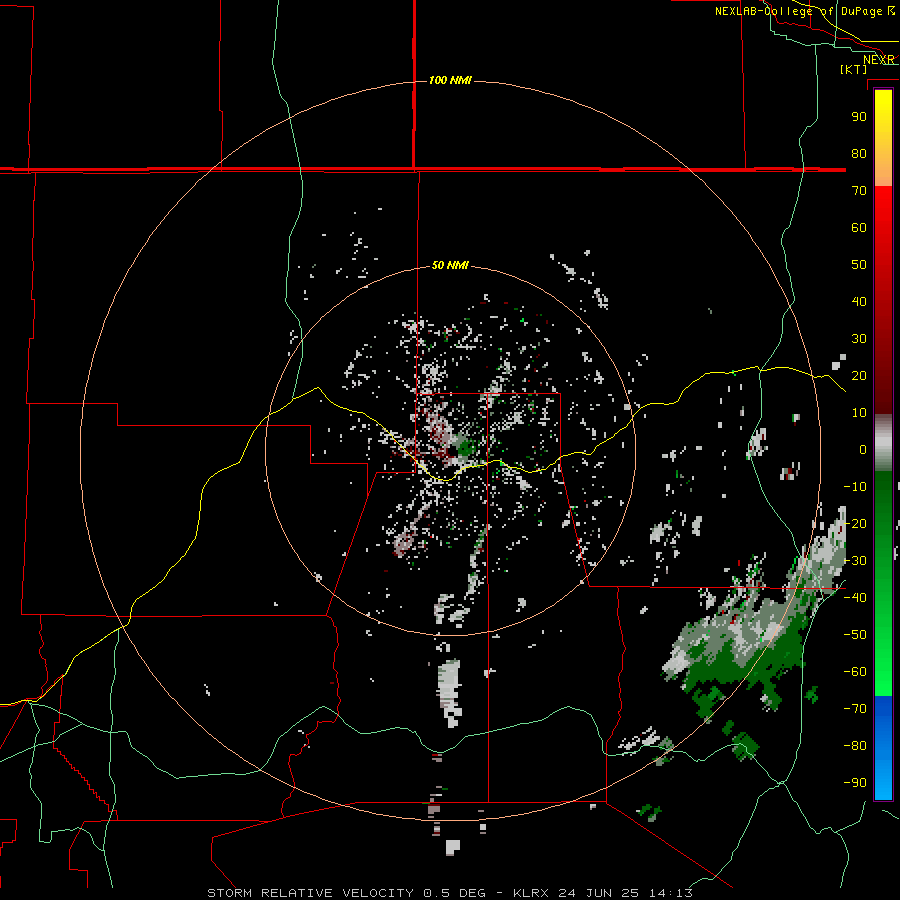The height and width of the screenshot is (900, 900).
Task: Click the 14:13 timestamp
Action: pos(671,893)
